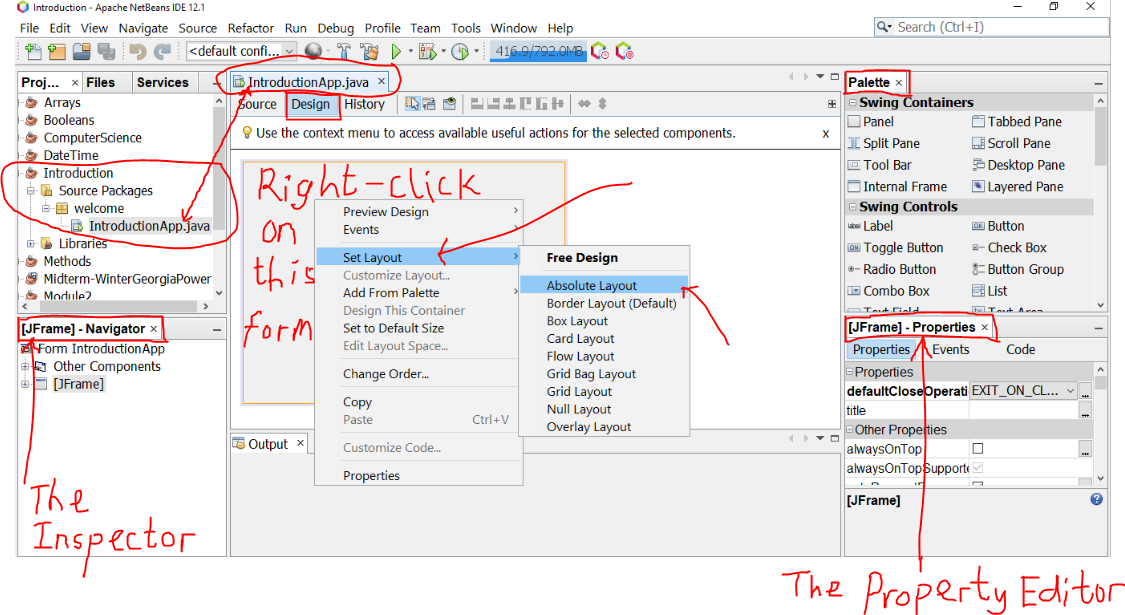1125x615 pixels.
Task: Click the Debug Project icon
Action: point(428,52)
